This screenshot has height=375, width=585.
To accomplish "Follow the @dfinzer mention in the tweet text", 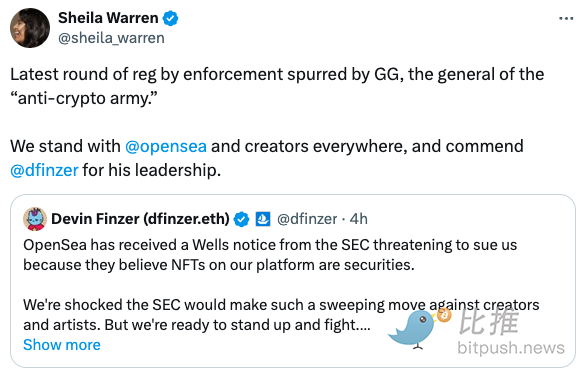I will [x=44, y=170].
